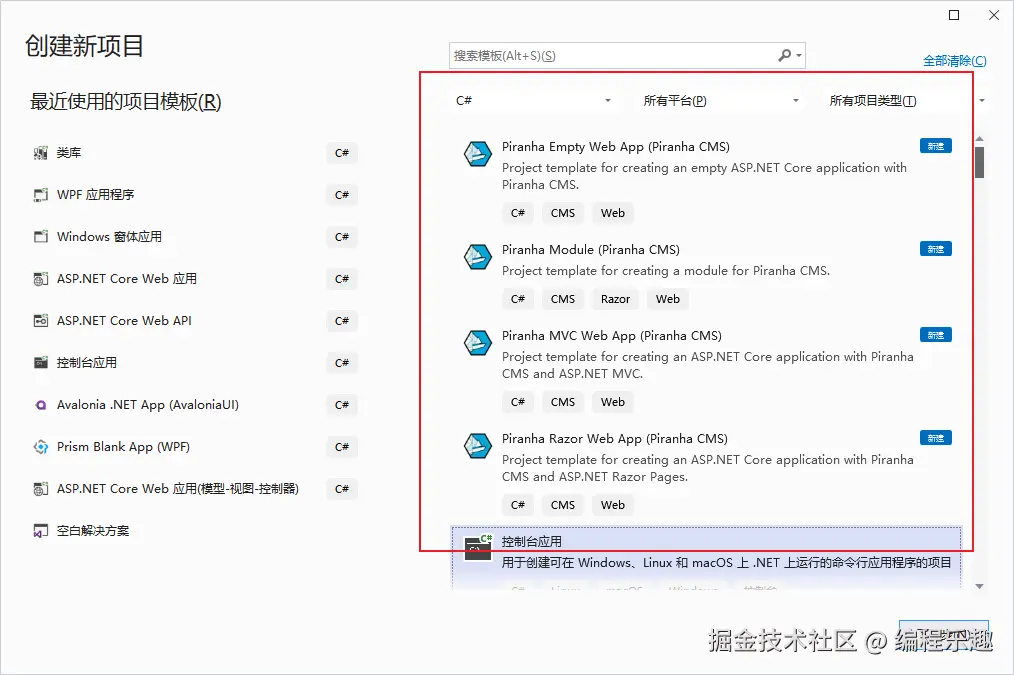The width and height of the screenshot is (1014, 675).
Task: Select Piranha Empty Web App (Piranha CMS)
Action: tap(706, 180)
